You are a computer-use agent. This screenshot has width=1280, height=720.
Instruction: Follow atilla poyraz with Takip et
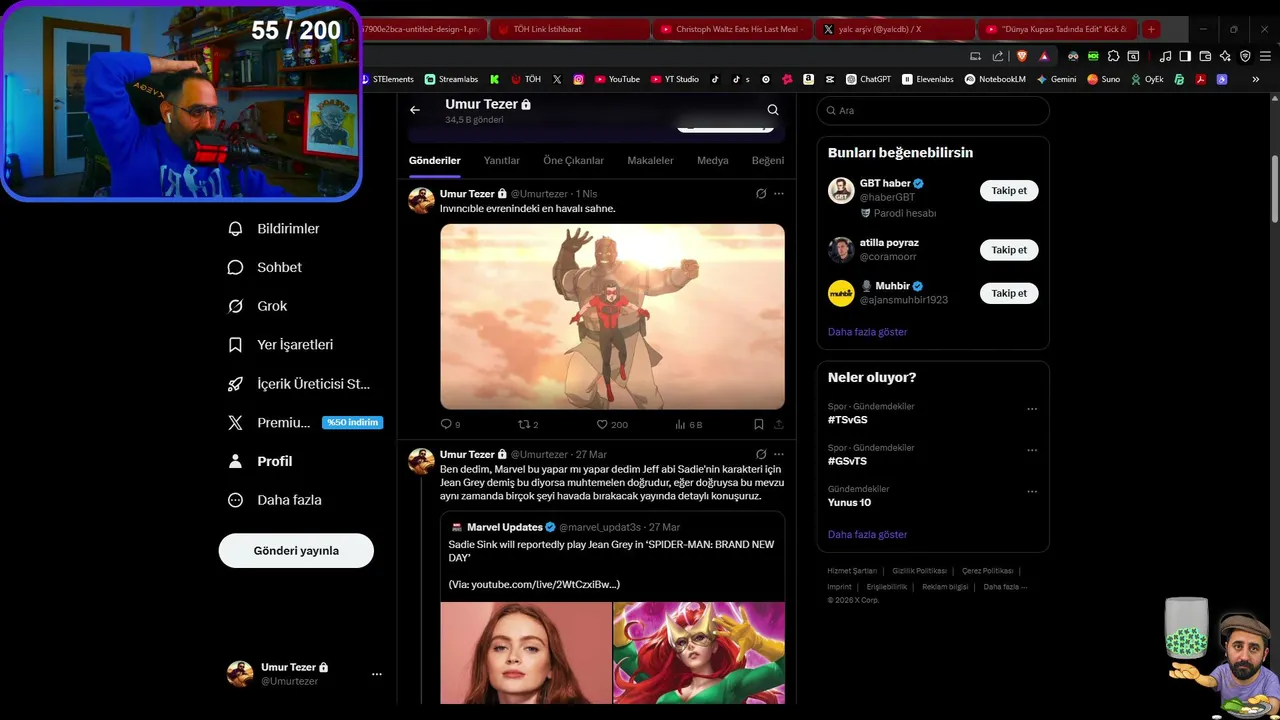(x=1009, y=250)
